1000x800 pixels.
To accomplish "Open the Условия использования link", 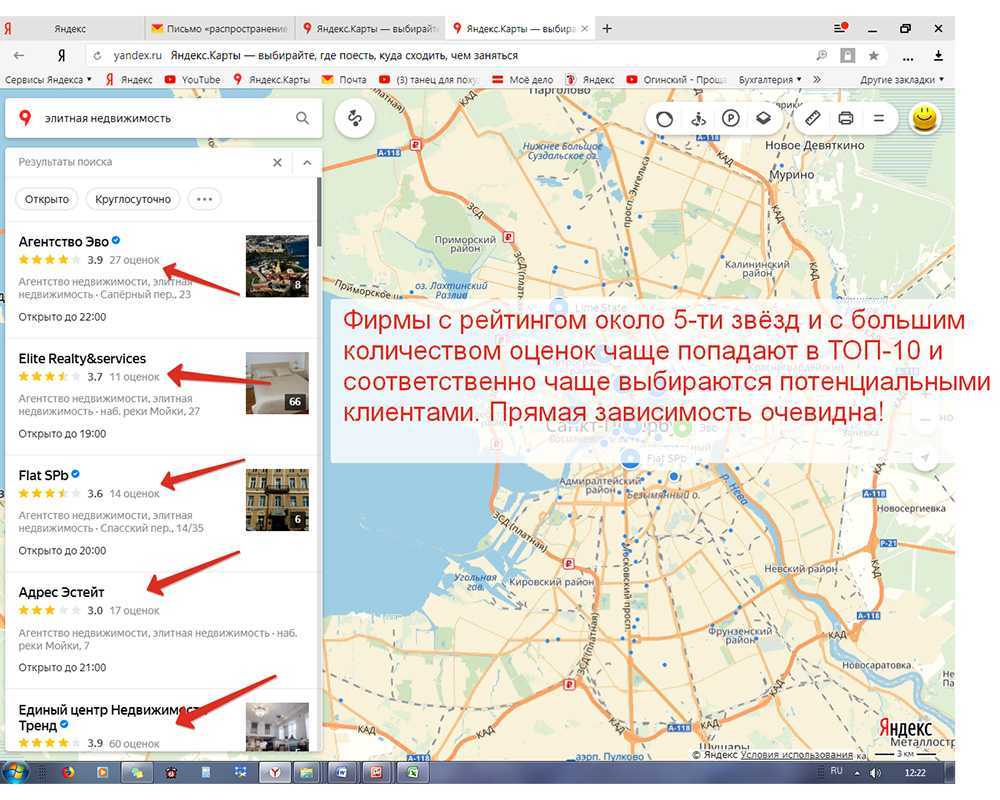I will (x=797, y=755).
